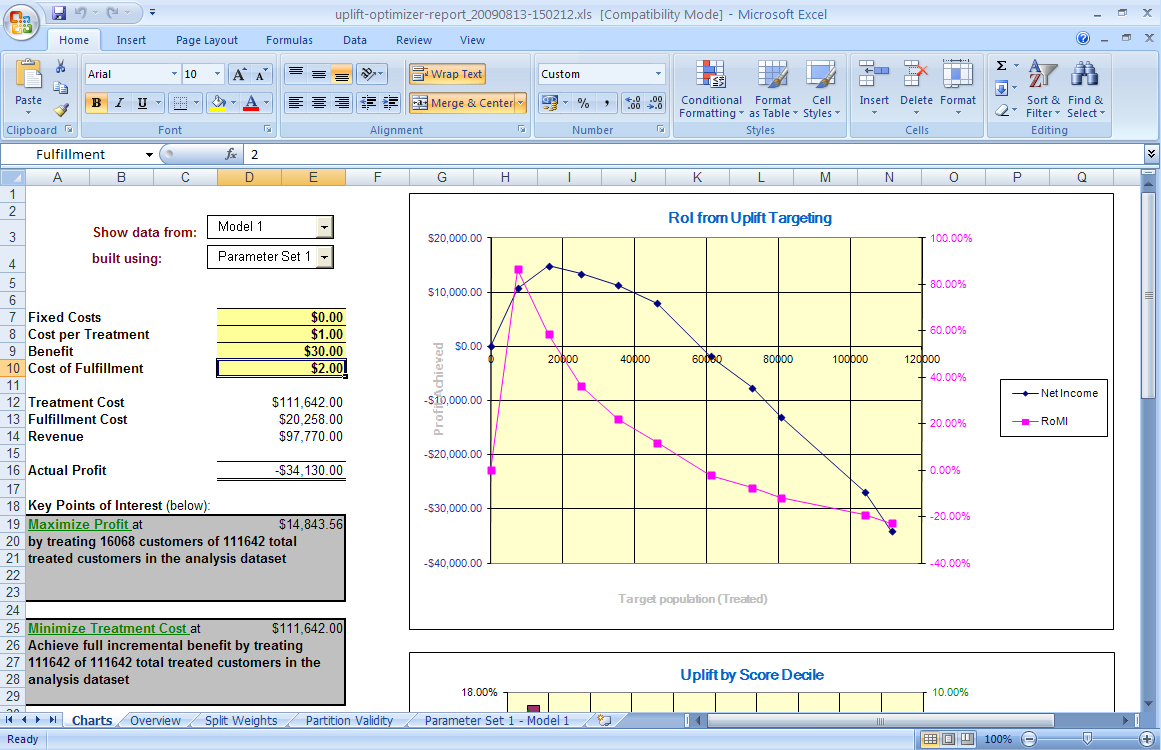Apply Comma Style number format
This screenshot has width=1161, height=750.
tap(606, 103)
